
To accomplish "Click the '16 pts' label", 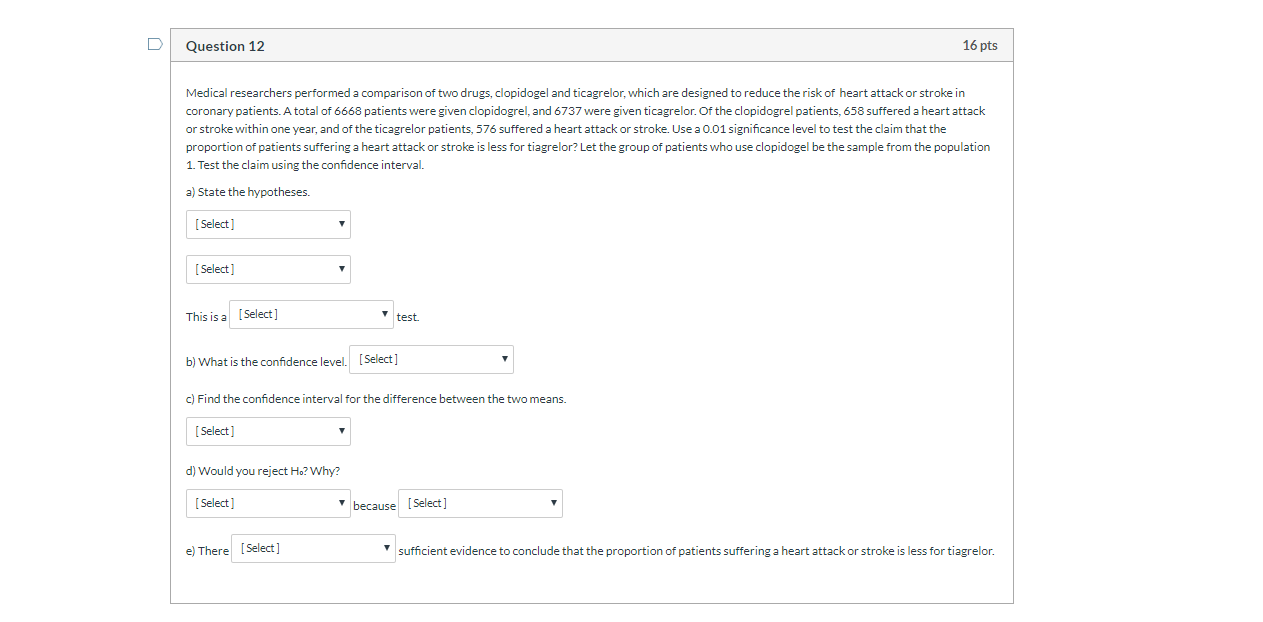I will click(980, 45).
